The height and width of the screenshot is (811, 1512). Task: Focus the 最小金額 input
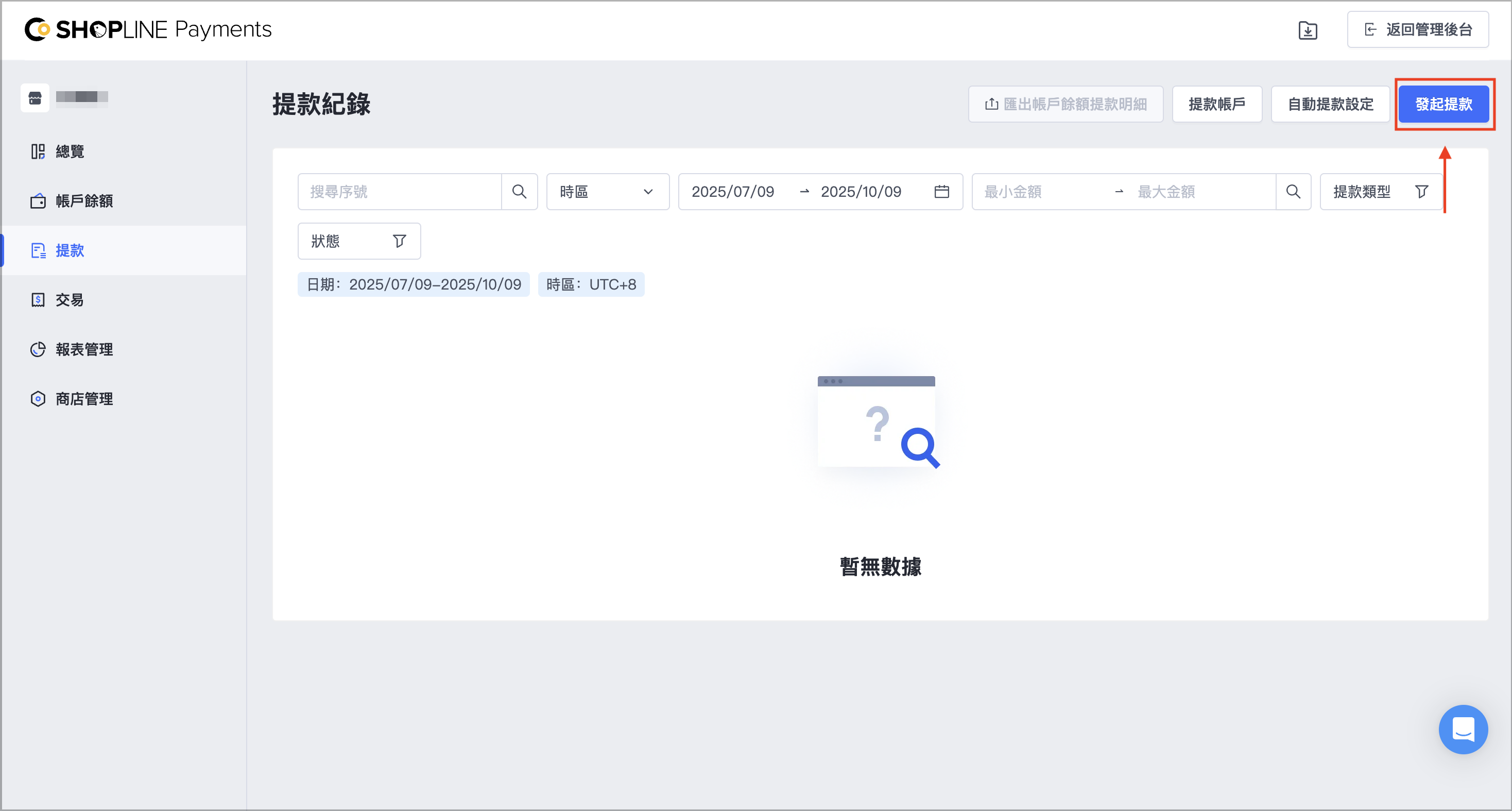coord(1042,192)
